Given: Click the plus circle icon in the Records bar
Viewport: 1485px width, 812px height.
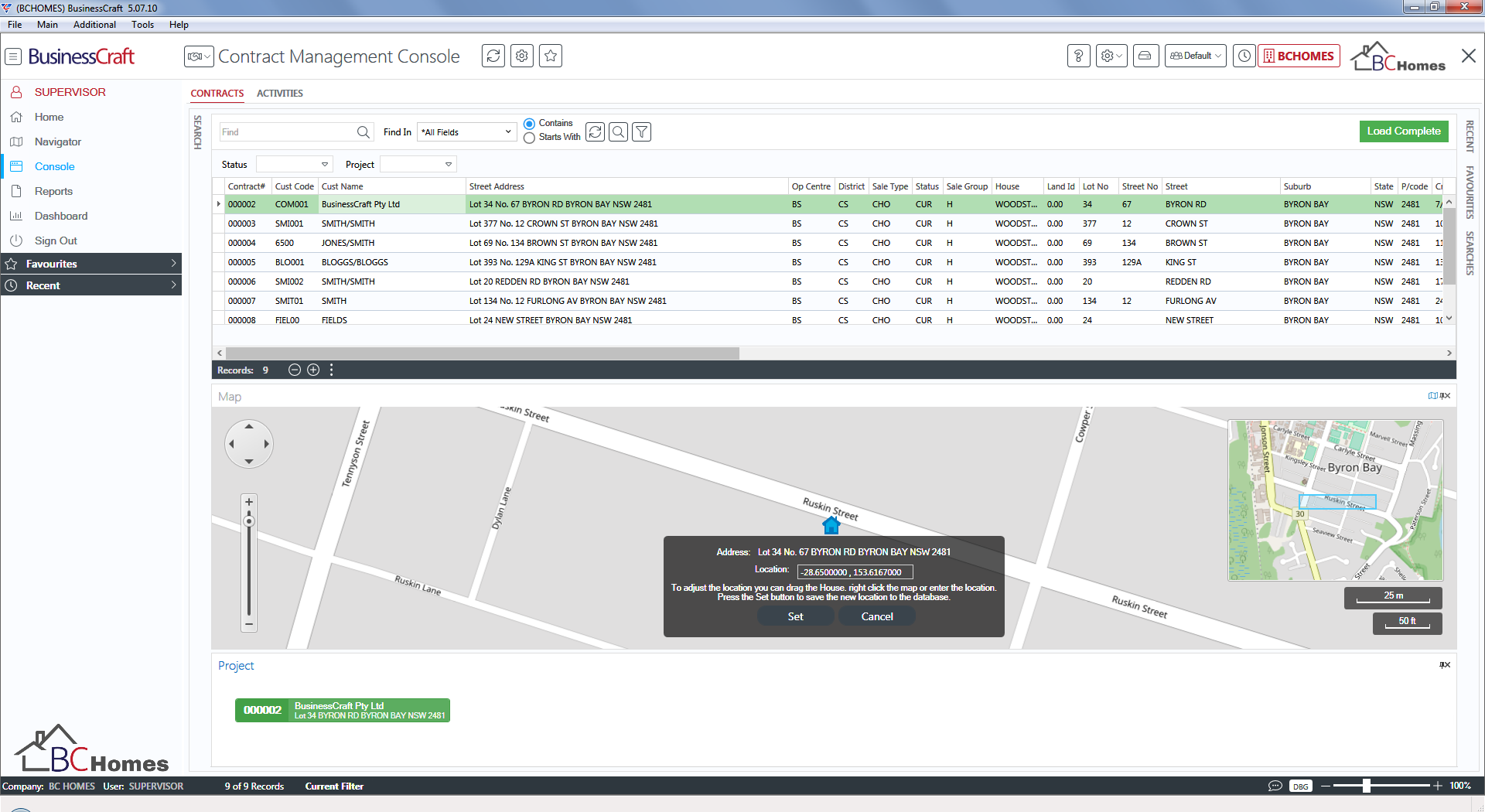Looking at the screenshot, I should tap(313, 370).
